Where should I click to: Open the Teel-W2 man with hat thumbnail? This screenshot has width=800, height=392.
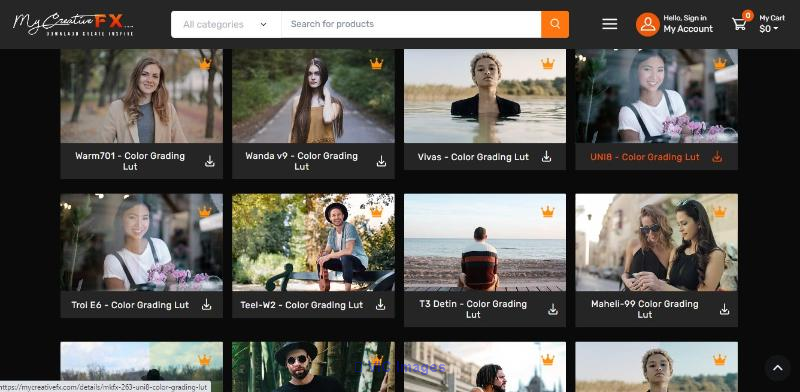pyautogui.click(x=313, y=242)
